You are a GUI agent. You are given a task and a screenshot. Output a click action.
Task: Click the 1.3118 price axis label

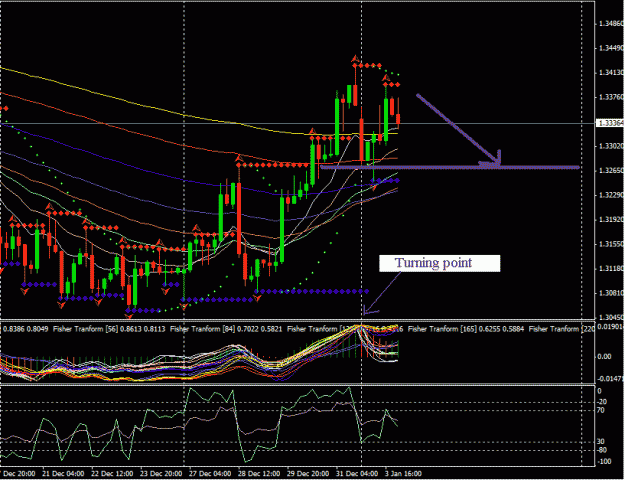[611, 269]
